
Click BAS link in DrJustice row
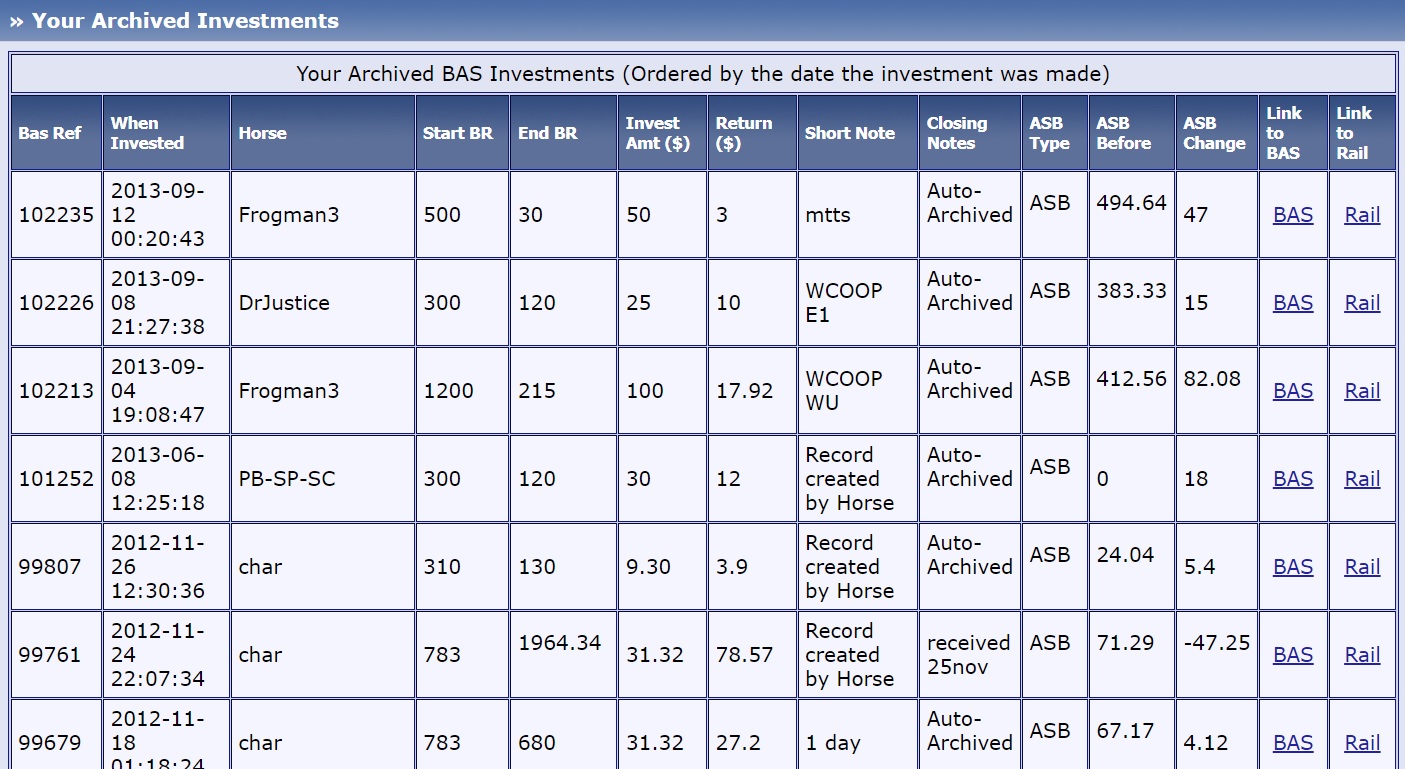point(1292,303)
